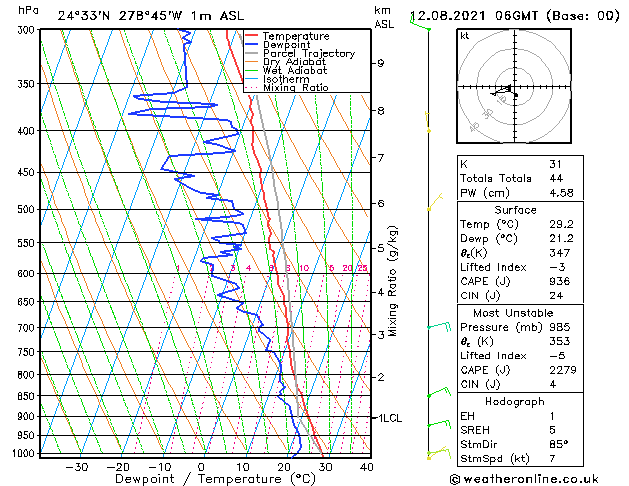Click the green wind barb at 850 hPa
The width and height of the screenshot is (629, 486).
[x=439, y=392]
